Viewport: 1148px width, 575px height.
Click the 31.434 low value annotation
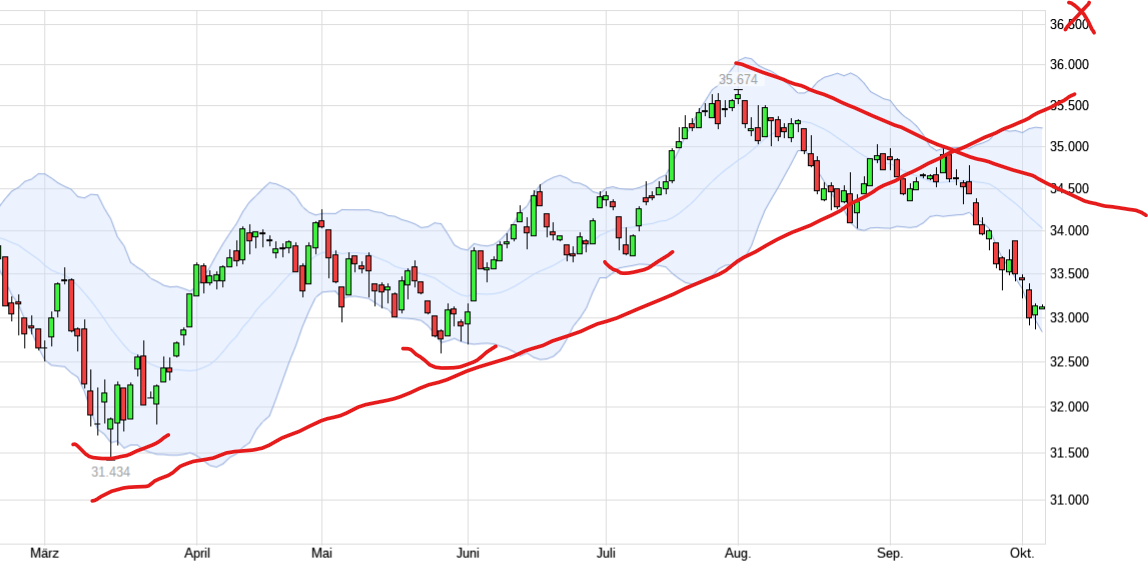pyautogui.click(x=111, y=472)
